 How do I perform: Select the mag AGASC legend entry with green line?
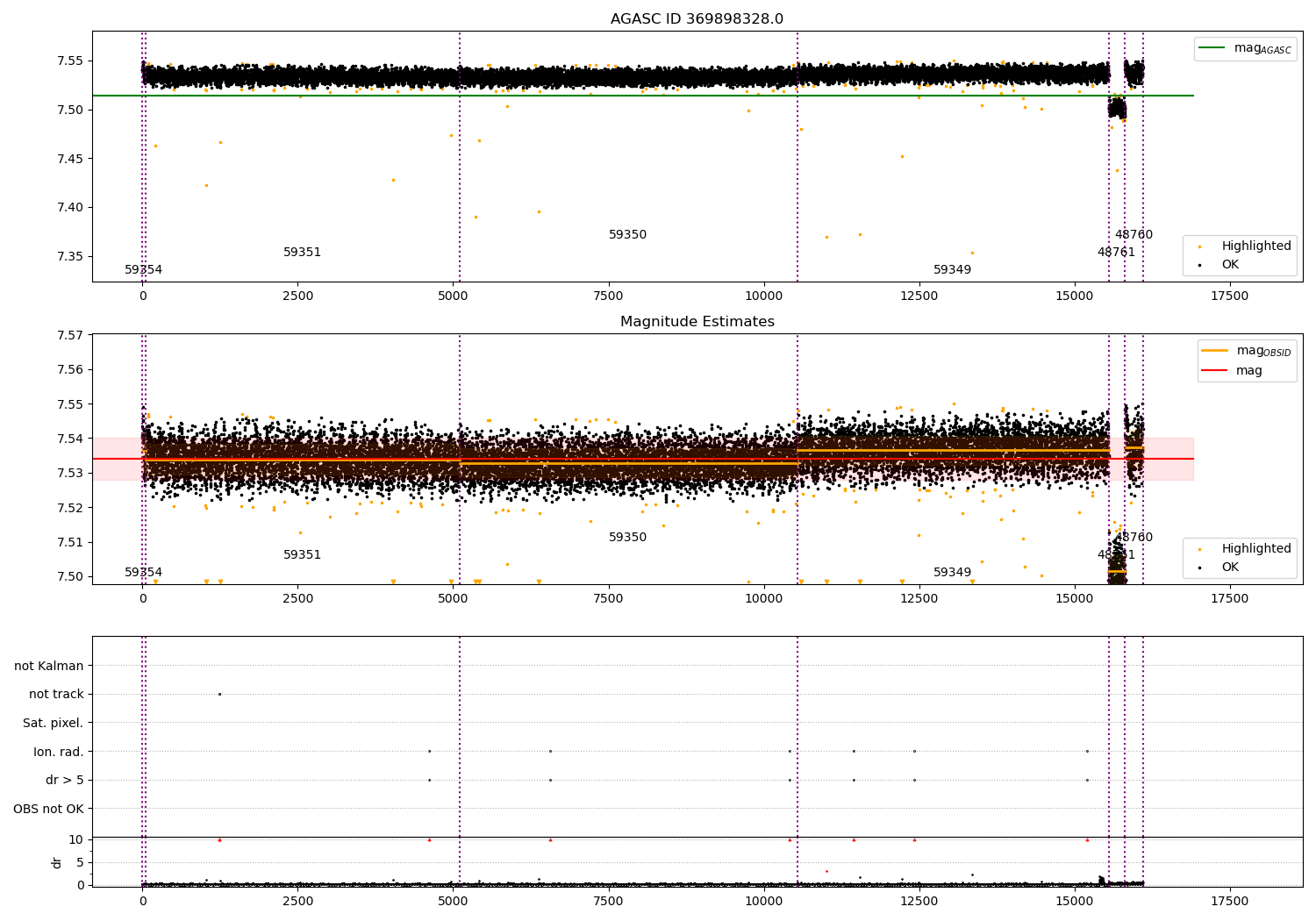[x=1245, y=48]
